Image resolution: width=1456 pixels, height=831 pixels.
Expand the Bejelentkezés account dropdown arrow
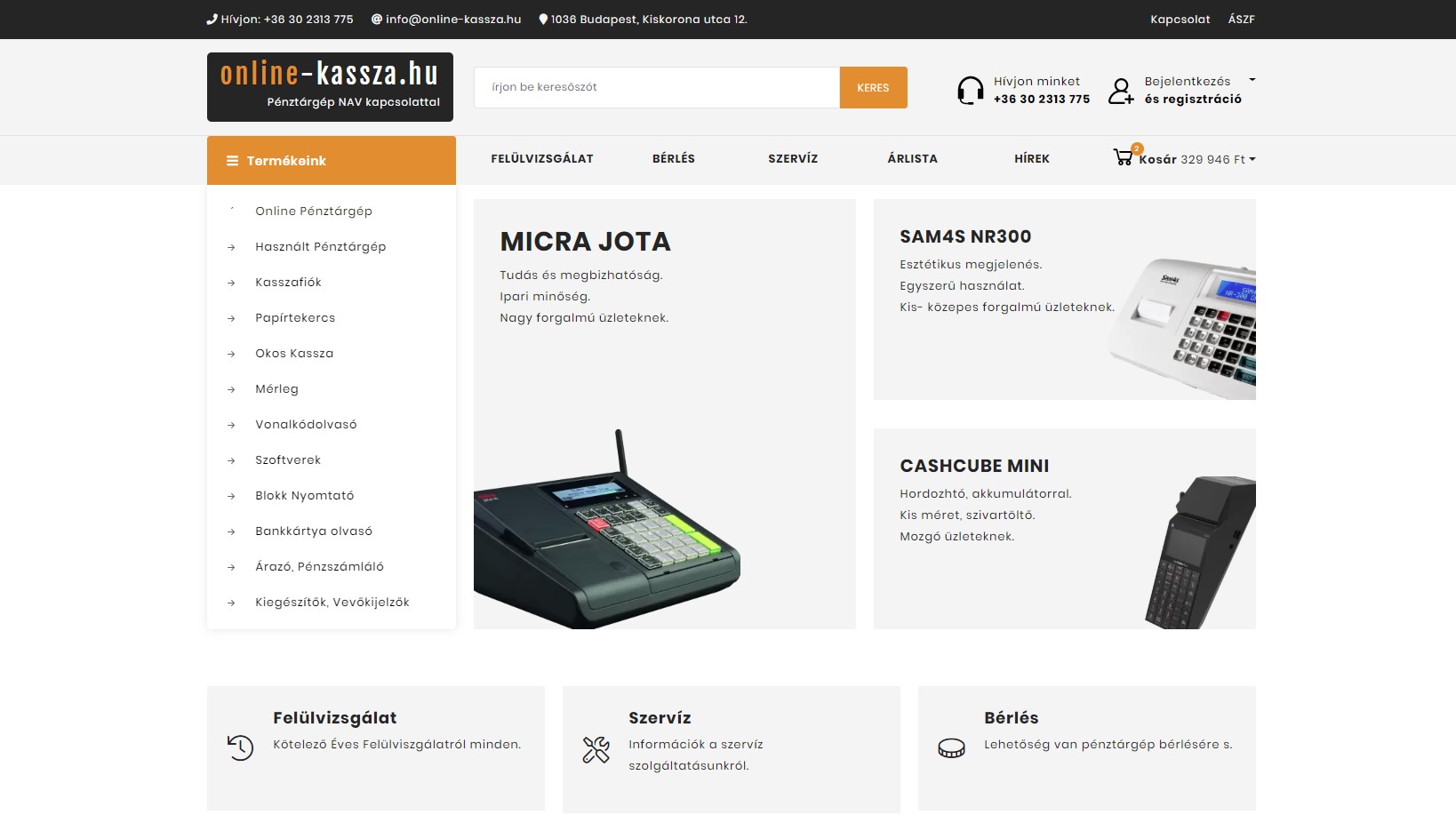coord(1252,80)
